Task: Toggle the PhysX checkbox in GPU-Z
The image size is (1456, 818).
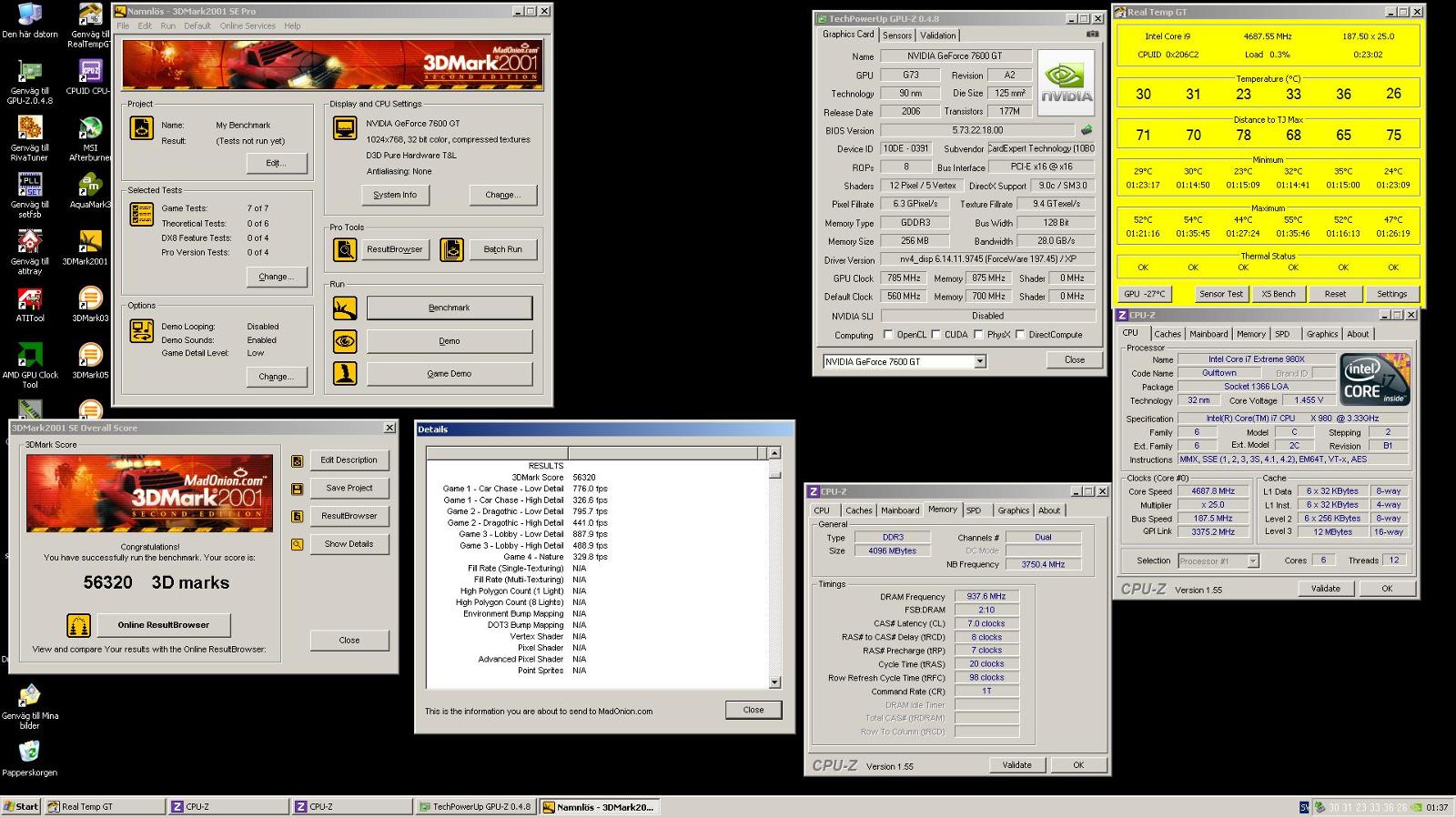Action: click(x=978, y=335)
